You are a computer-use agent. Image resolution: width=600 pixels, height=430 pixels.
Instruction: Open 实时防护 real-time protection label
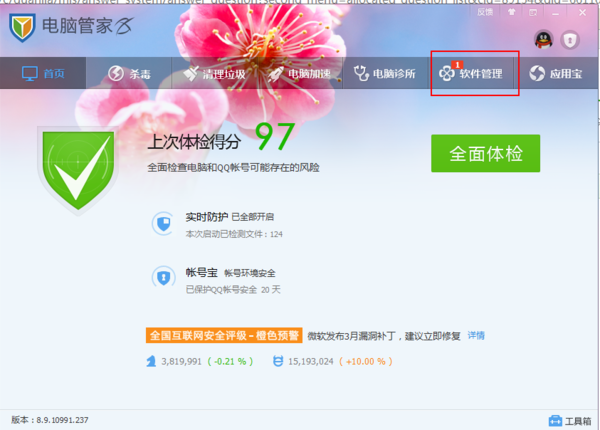pos(207,217)
